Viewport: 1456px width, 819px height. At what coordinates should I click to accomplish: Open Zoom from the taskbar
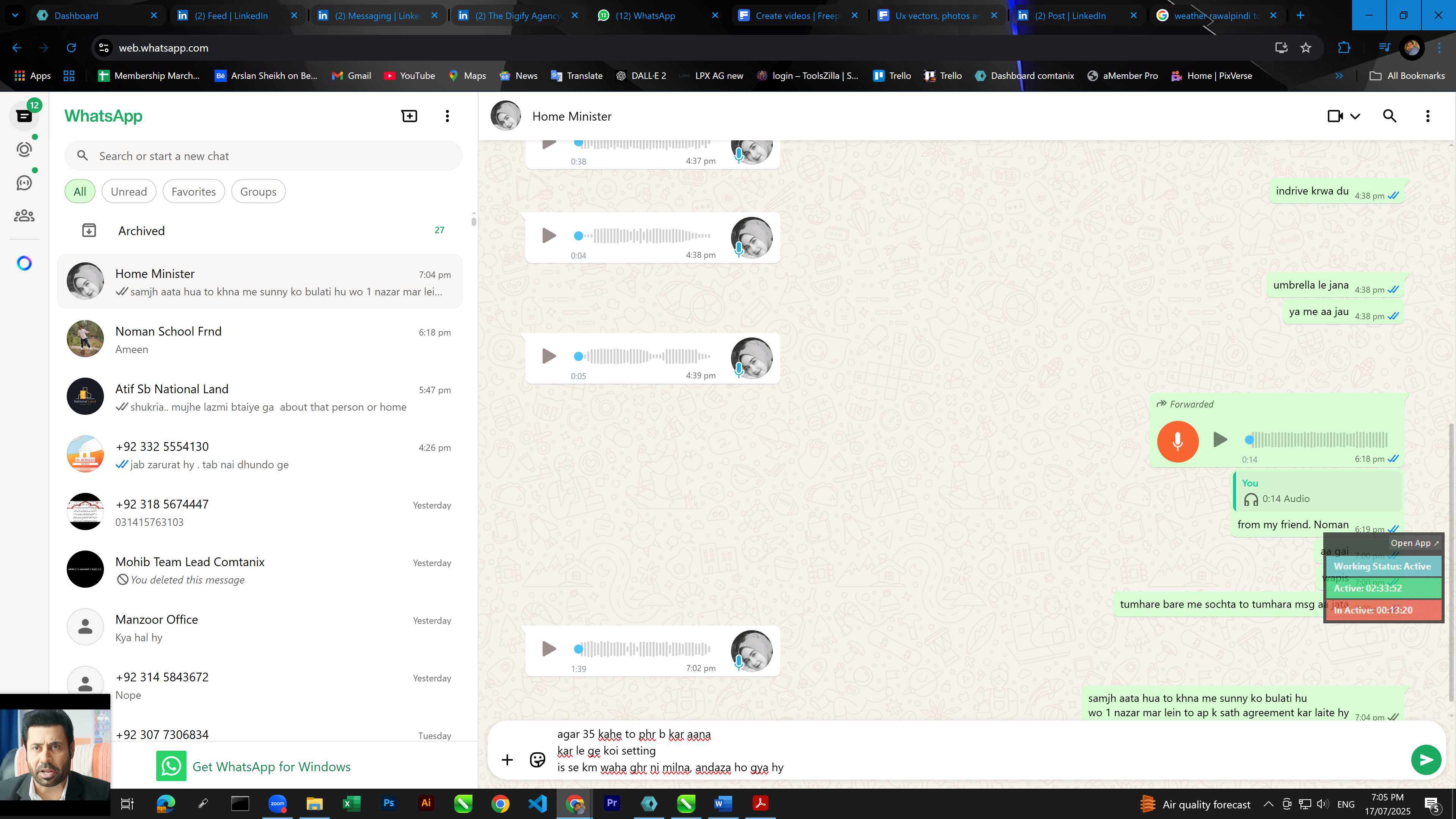point(278,803)
